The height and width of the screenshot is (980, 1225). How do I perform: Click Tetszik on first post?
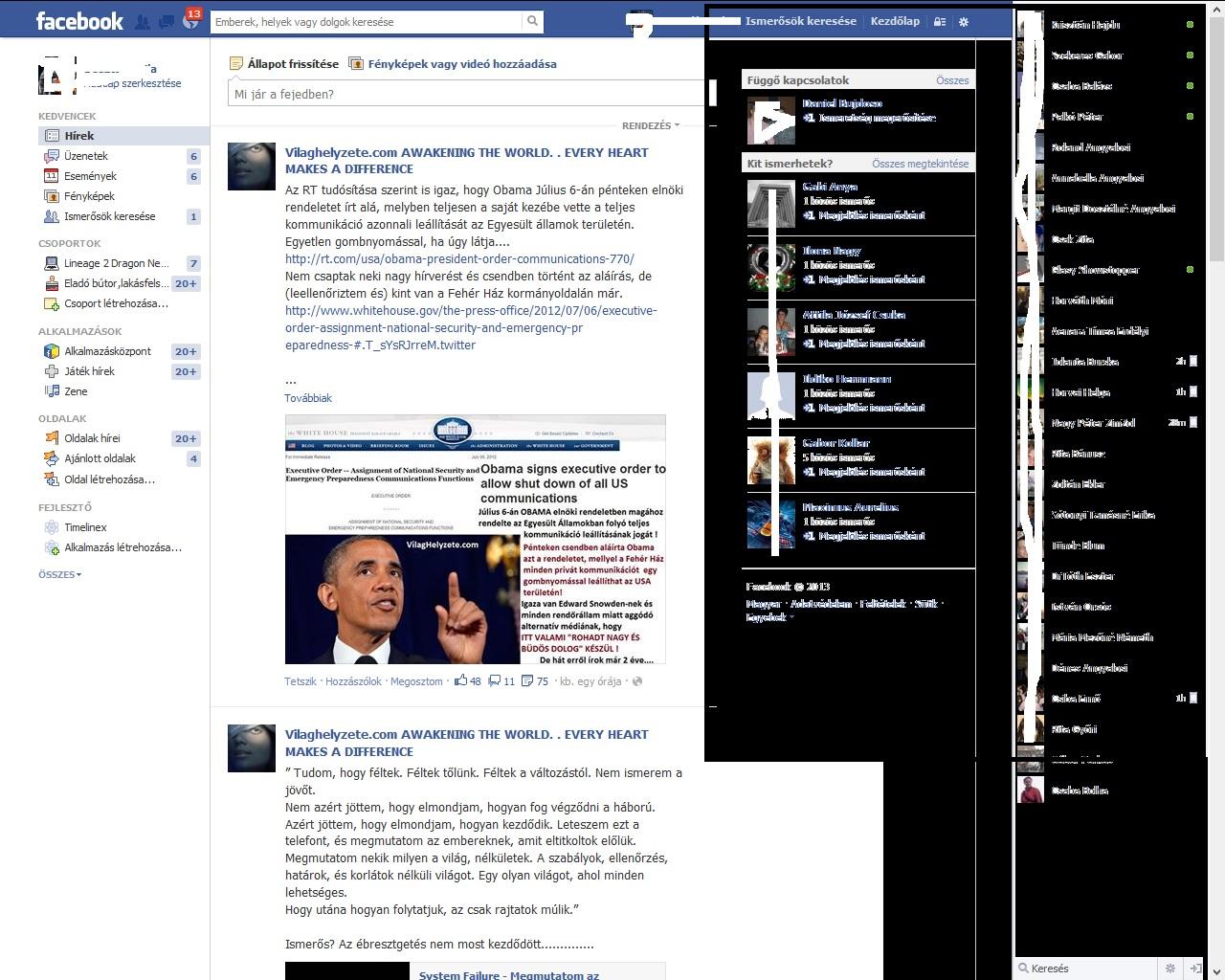coord(301,681)
